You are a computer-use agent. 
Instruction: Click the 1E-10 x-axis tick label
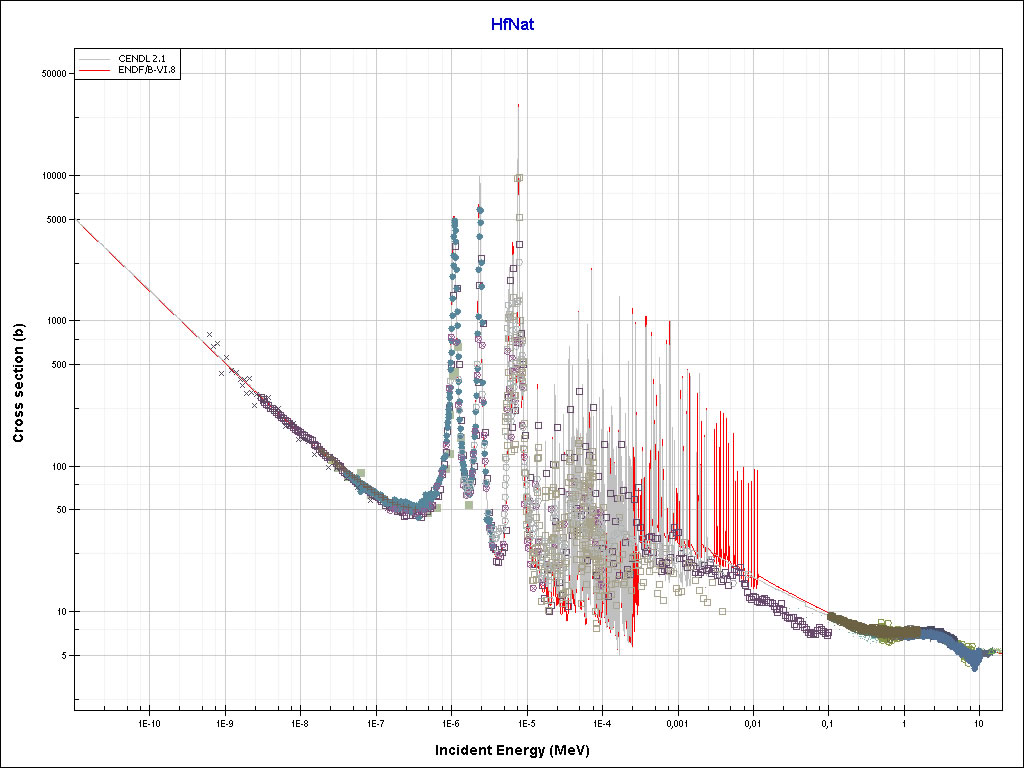coord(149,722)
